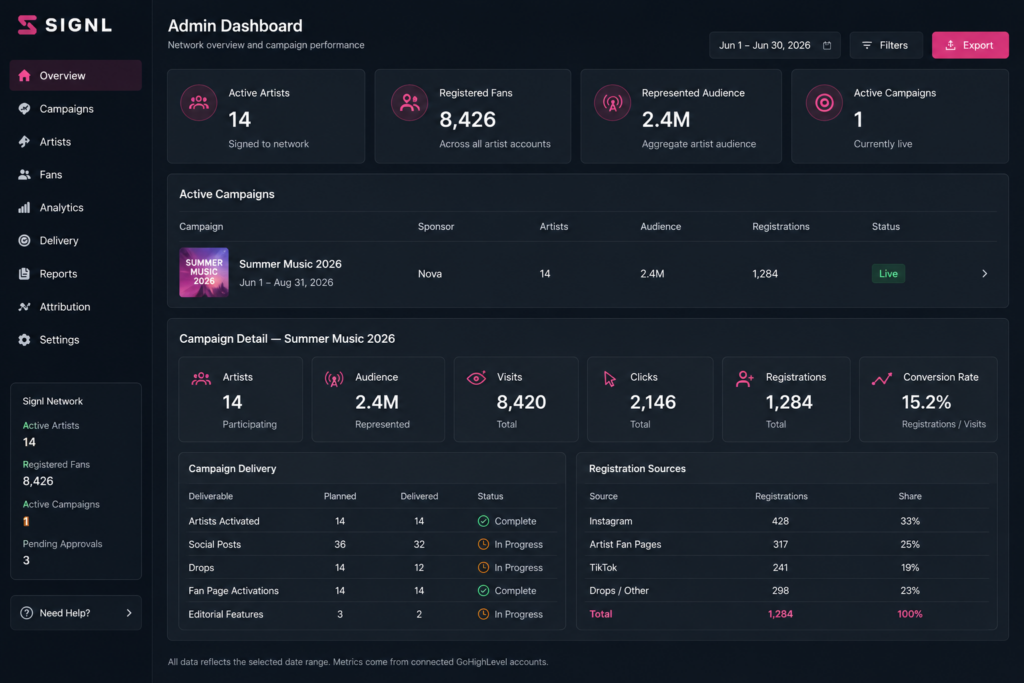This screenshot has height=683, width=1024.
Task: Open Reports document icon
Action: [x=24, y=274]
